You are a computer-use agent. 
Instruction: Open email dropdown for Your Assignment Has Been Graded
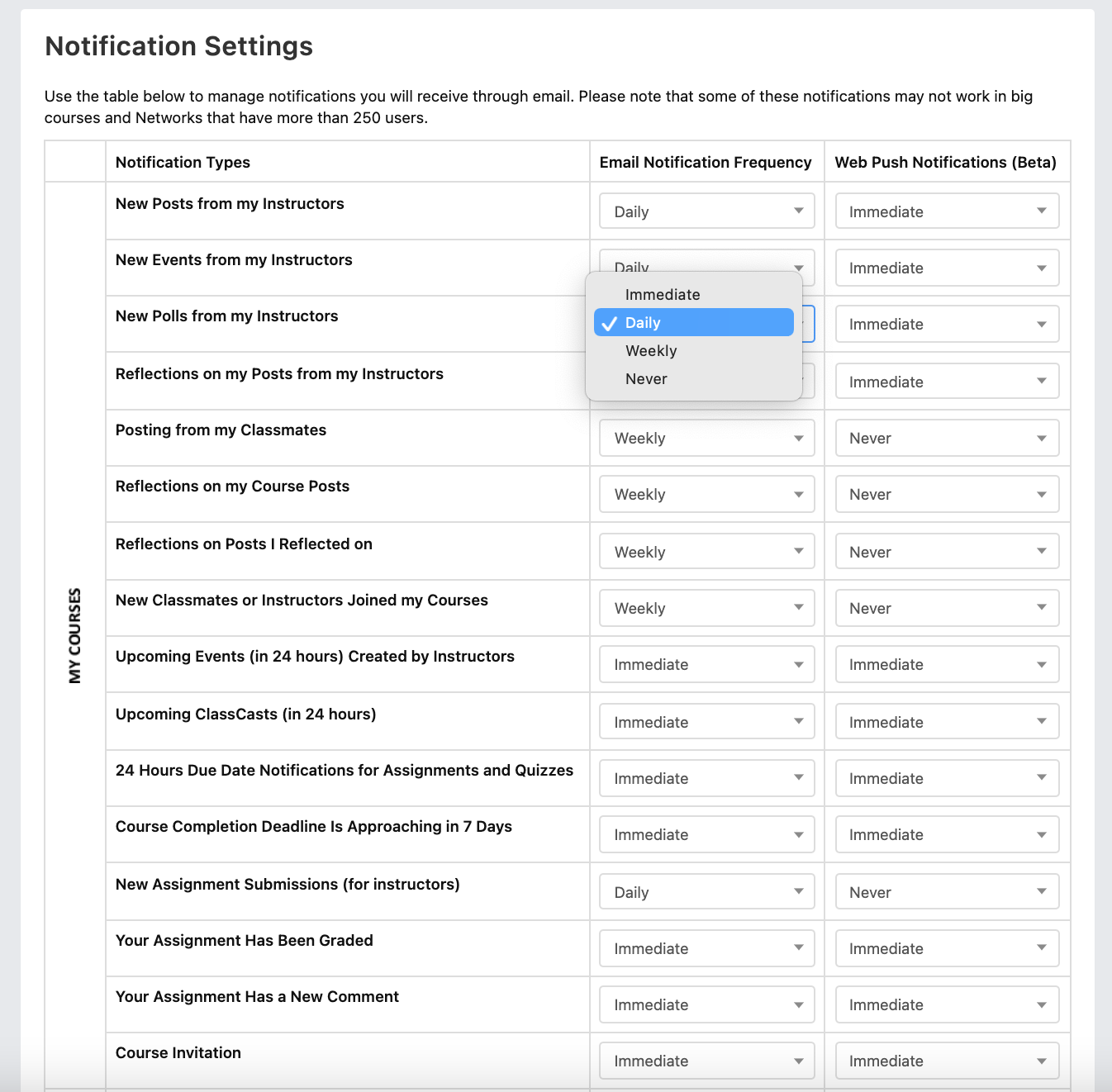coord(707,948)
